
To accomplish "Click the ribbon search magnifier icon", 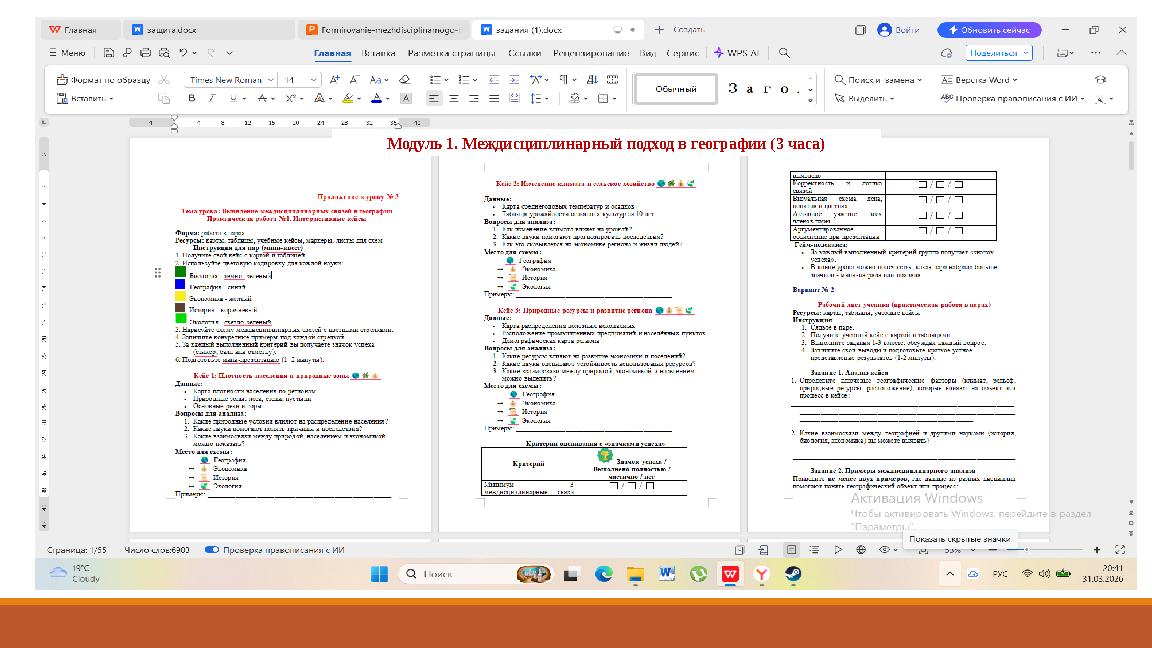I will [x=783, y=50].
